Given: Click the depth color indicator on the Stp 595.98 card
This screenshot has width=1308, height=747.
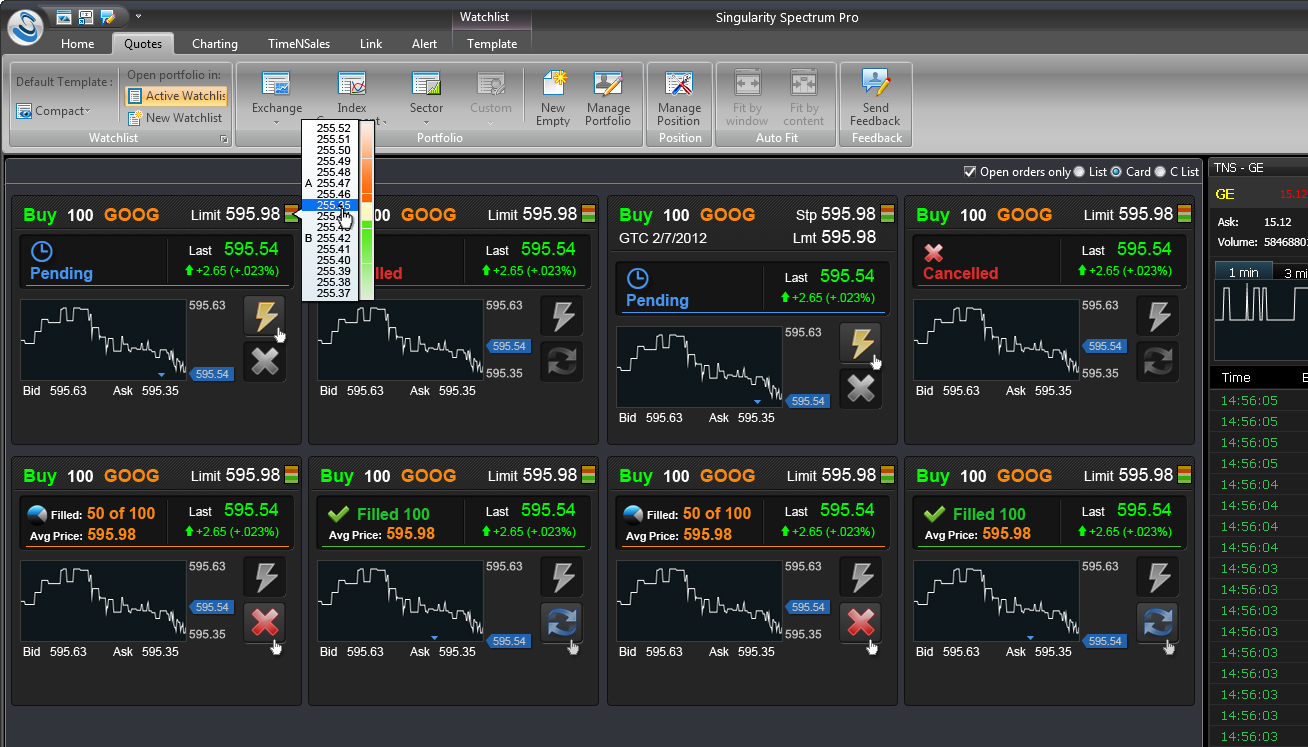Looking at the screenshot, I should click(x=886, y=214).
